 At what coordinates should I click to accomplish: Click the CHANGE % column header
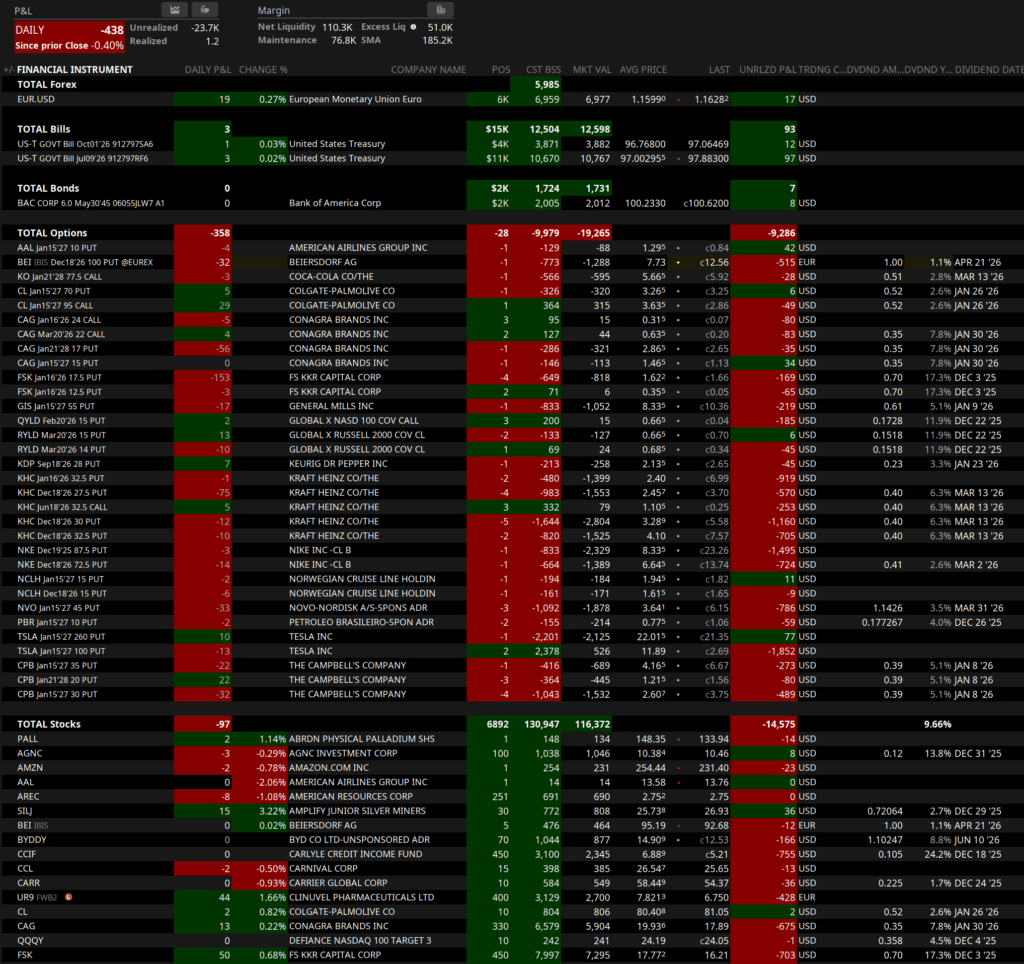coord(263,70)
